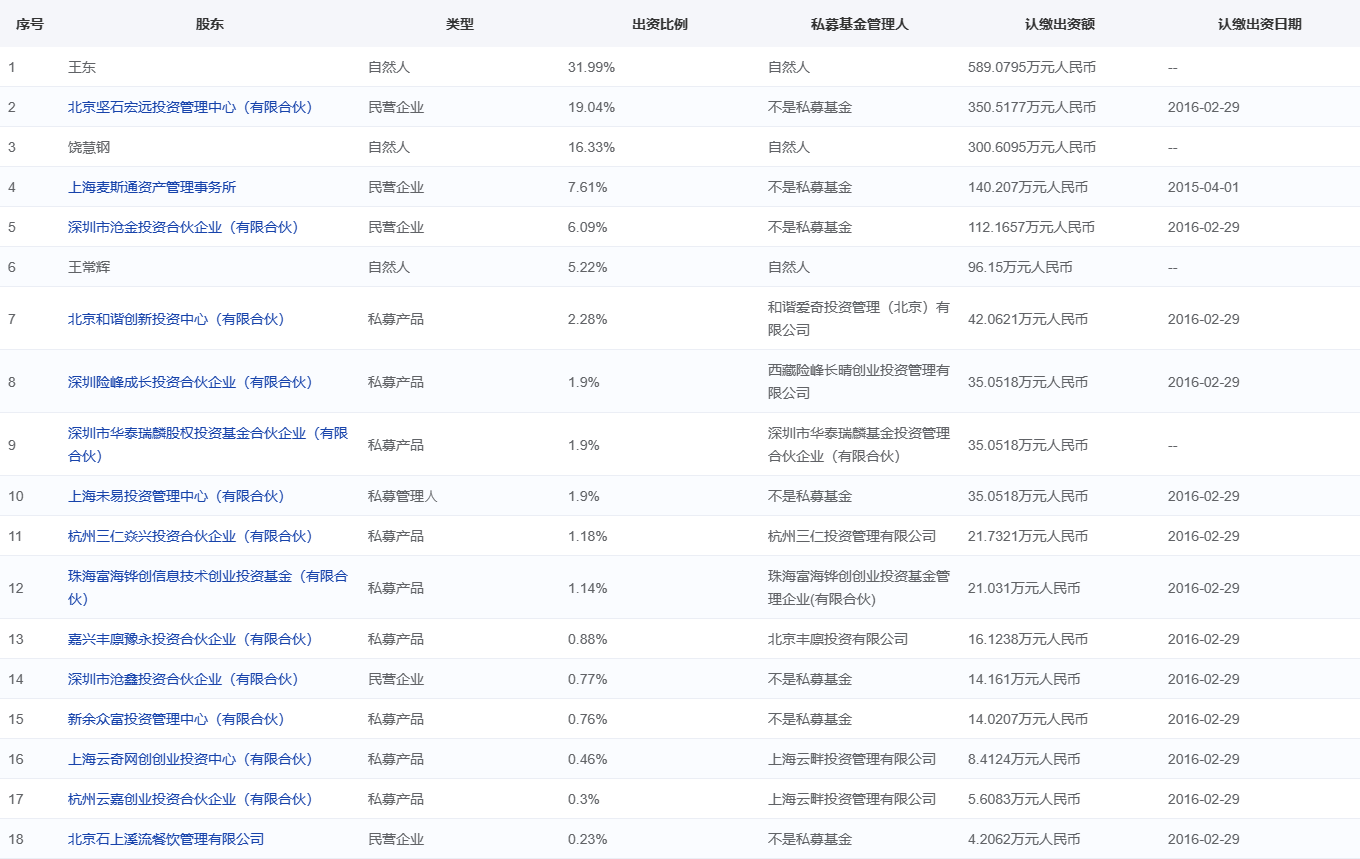Select the 7.61% ownership cell
1360x859 pixels.
point(588,187)
